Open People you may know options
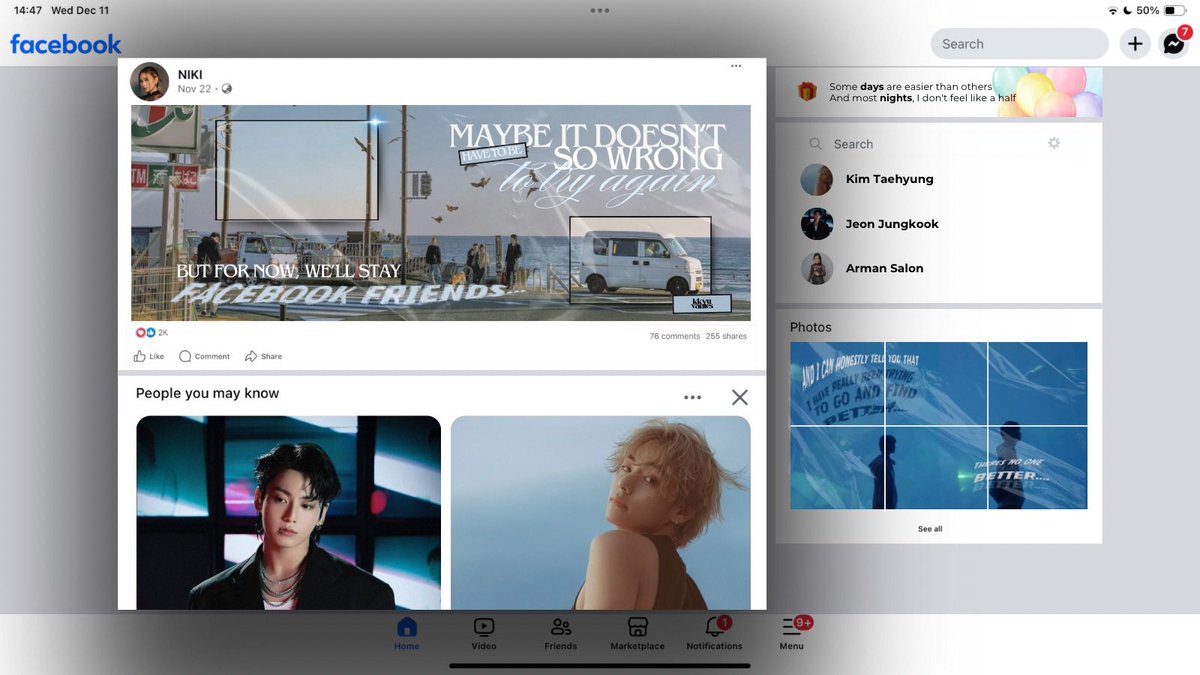This screenshot has height=675, width=1200. pyautogui.click(x=693, y=397)
